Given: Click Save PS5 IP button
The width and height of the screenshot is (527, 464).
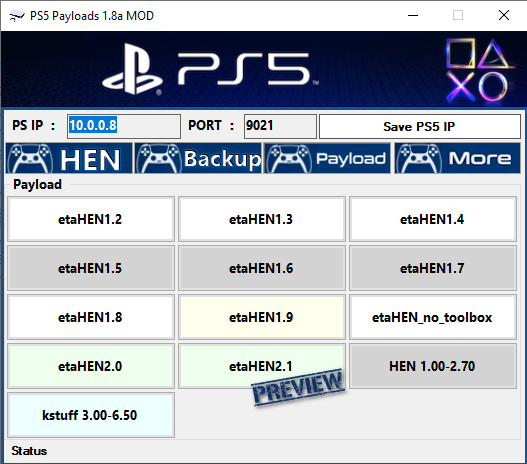Looking at the screenshot, I should [x=419, y=126].
